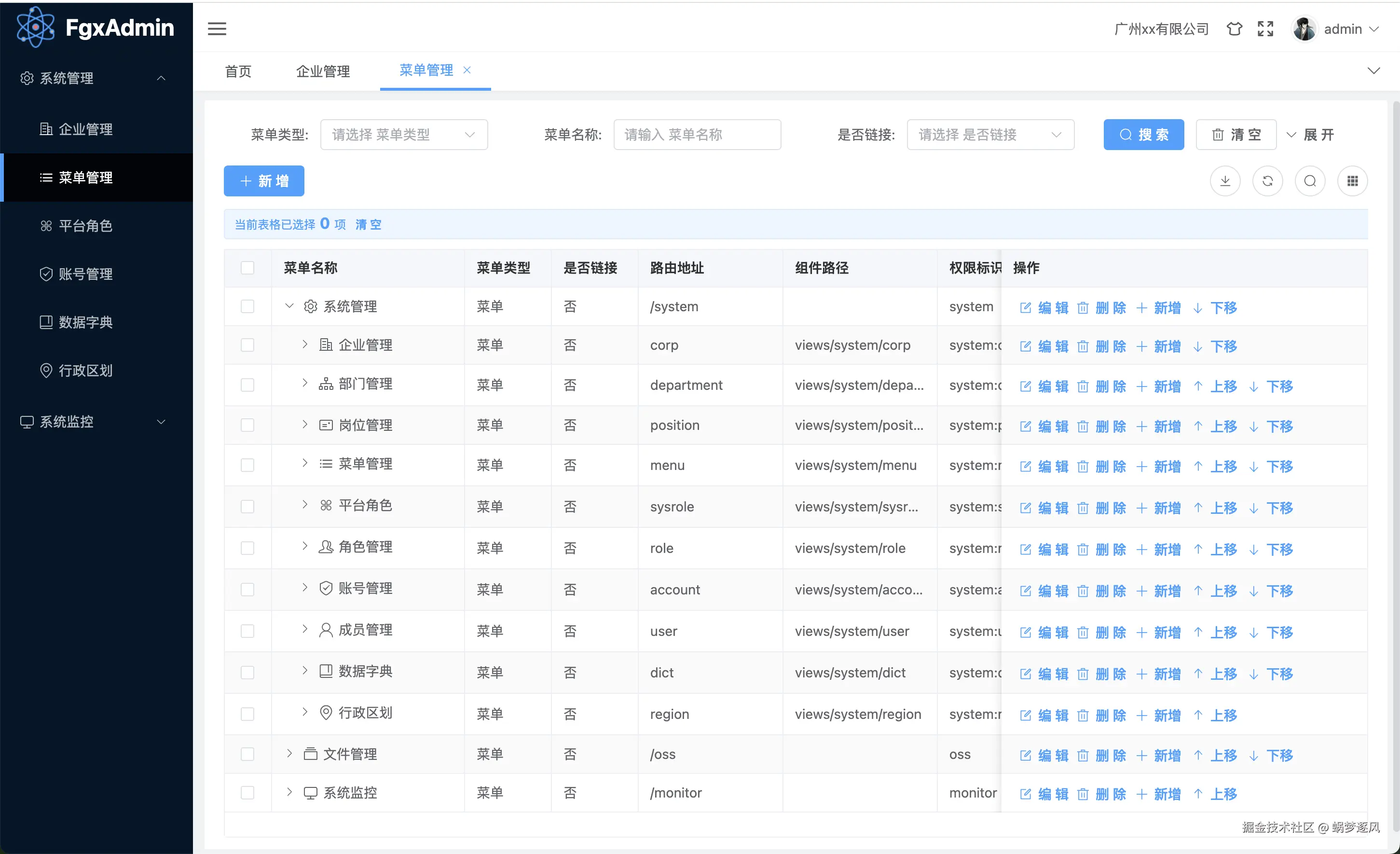The width and height of the screenshot is (1400, 854).
Task: Click the blue 搜索 button
Action: 1143,135
